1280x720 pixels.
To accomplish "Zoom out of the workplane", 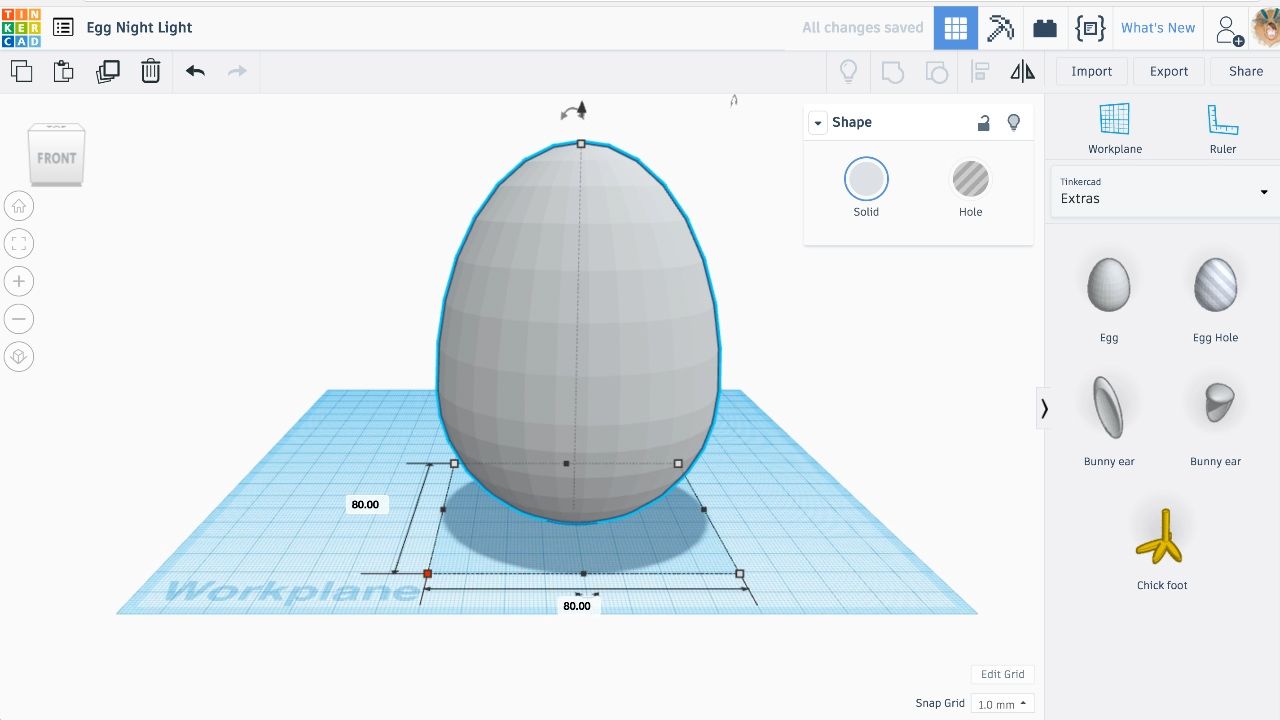I will point(19,319).
